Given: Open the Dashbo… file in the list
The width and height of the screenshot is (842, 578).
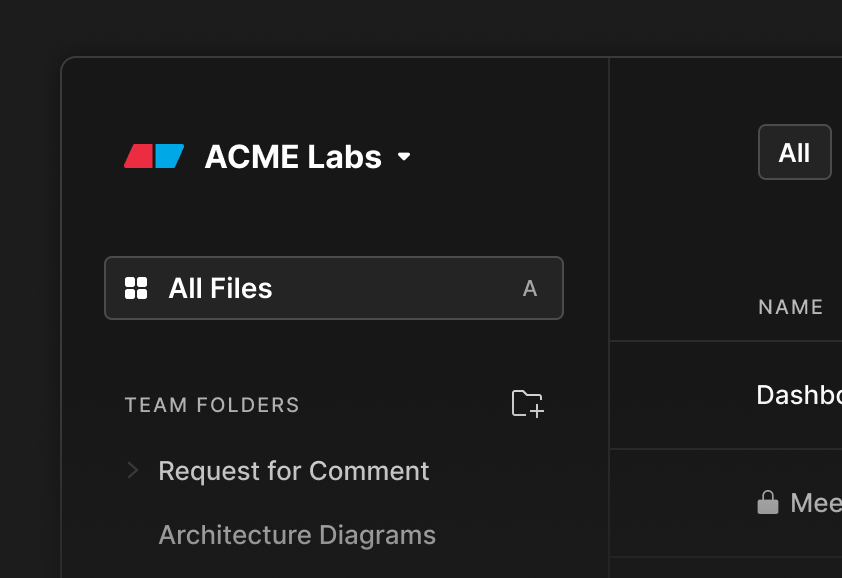Looking at the screenshot, I should [x=799, y=395].
